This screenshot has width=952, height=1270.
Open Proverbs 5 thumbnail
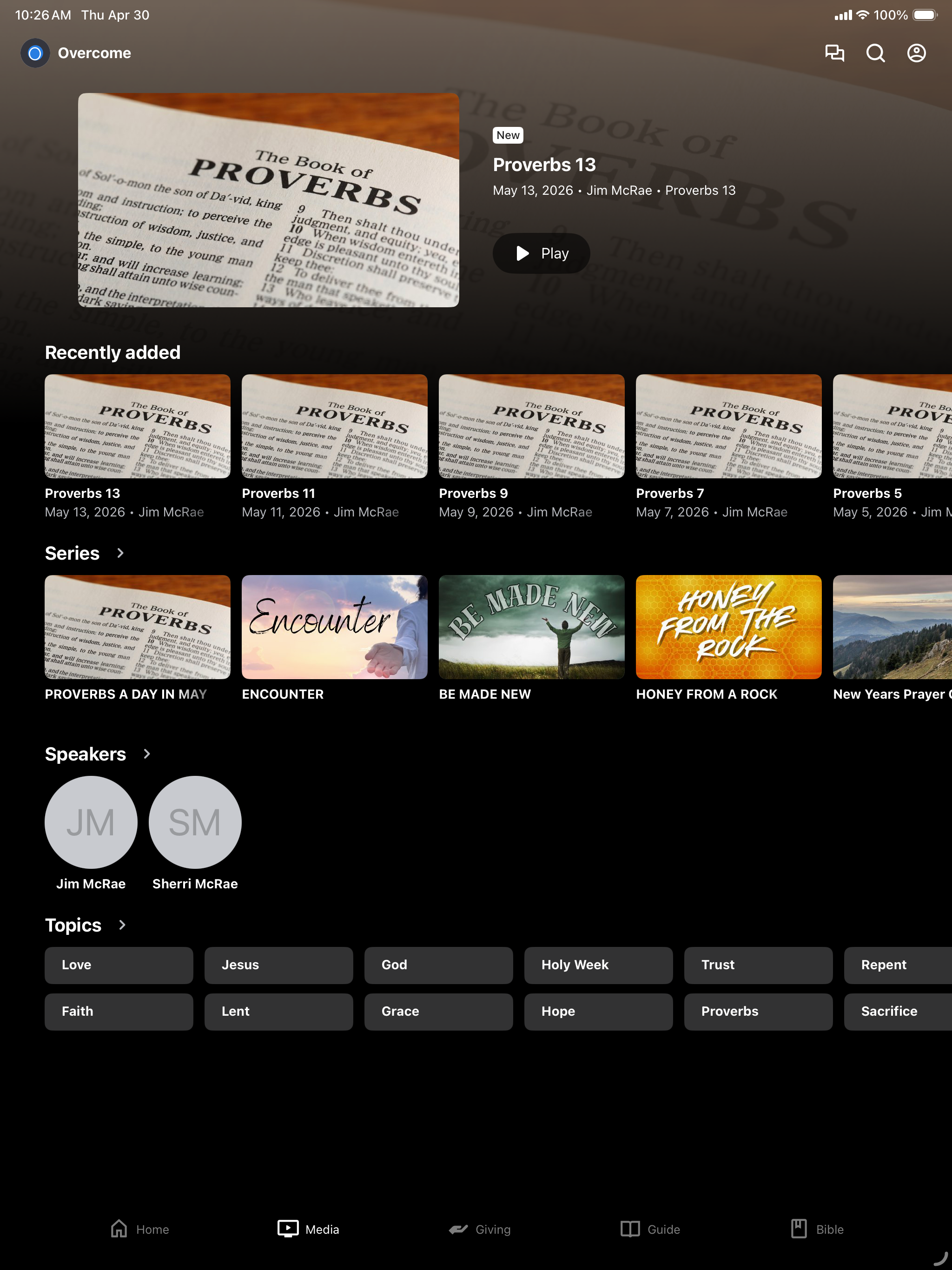(x=892, y=426)
